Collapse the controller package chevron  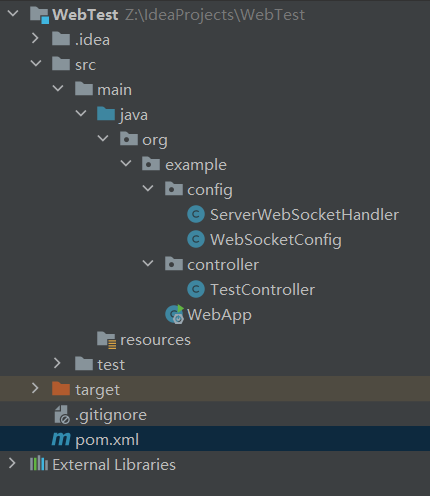(x=148, y=263)
